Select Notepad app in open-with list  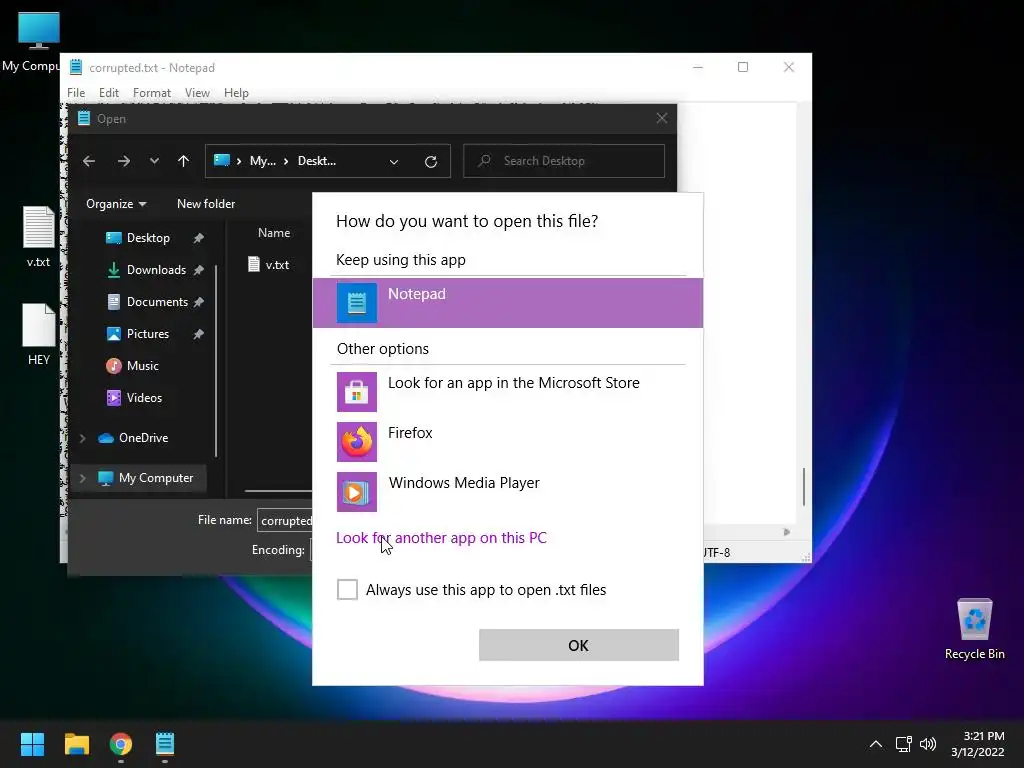click(507, 302)
